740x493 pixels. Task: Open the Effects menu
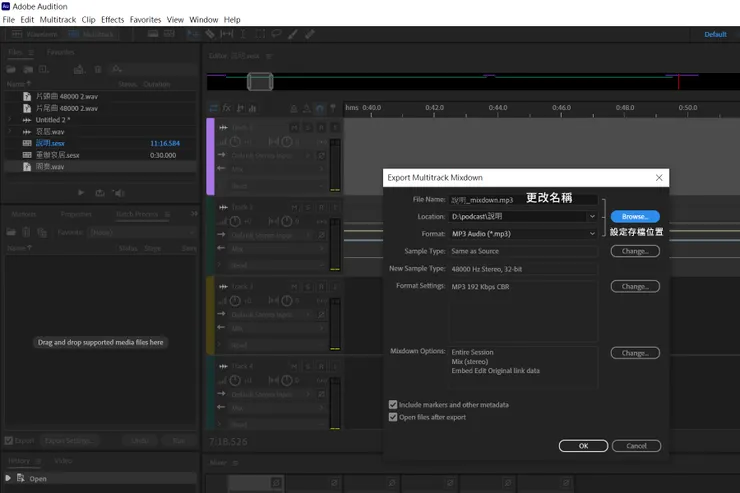(112, 20)
